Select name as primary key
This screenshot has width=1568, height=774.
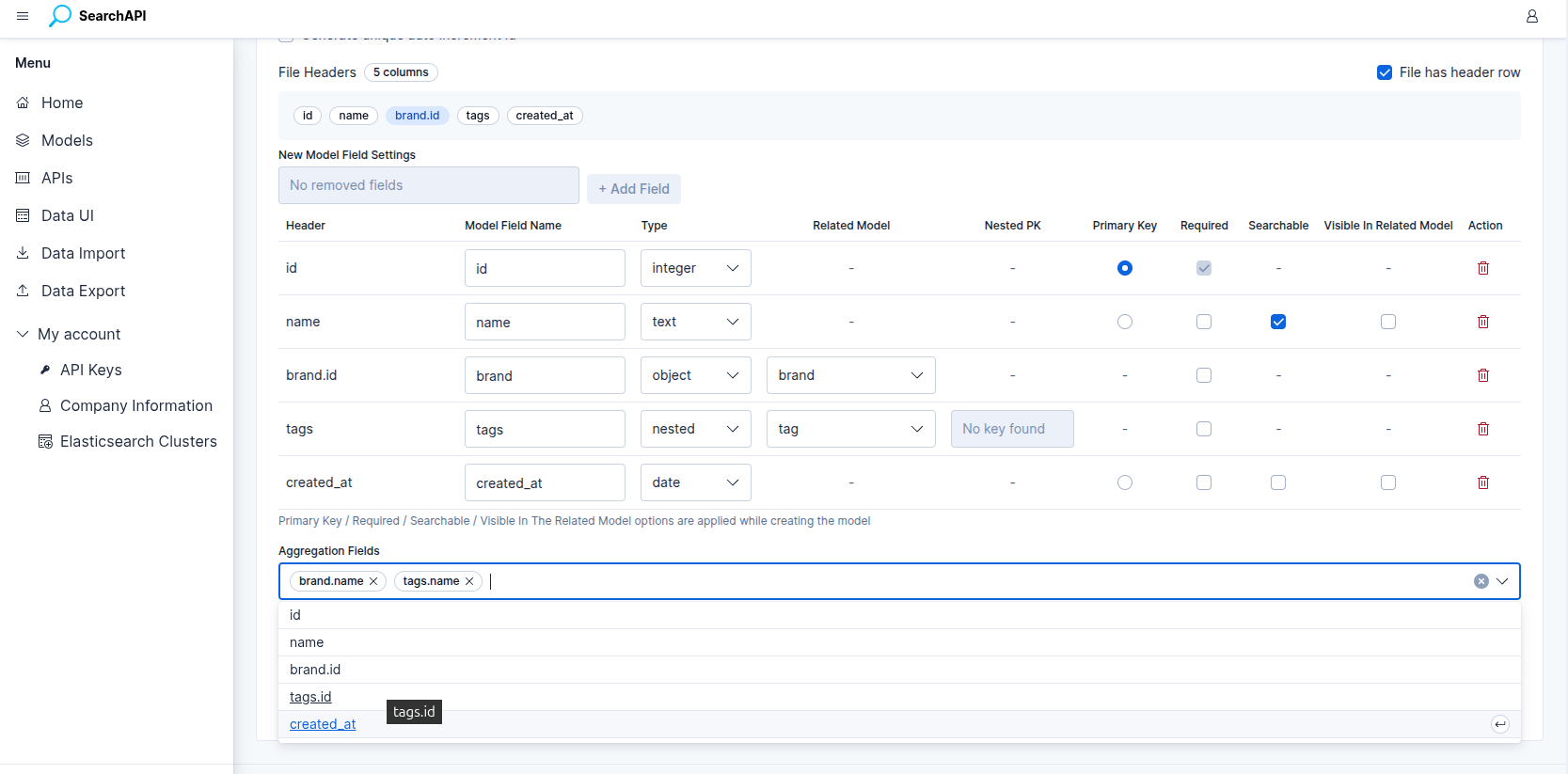1125,322
